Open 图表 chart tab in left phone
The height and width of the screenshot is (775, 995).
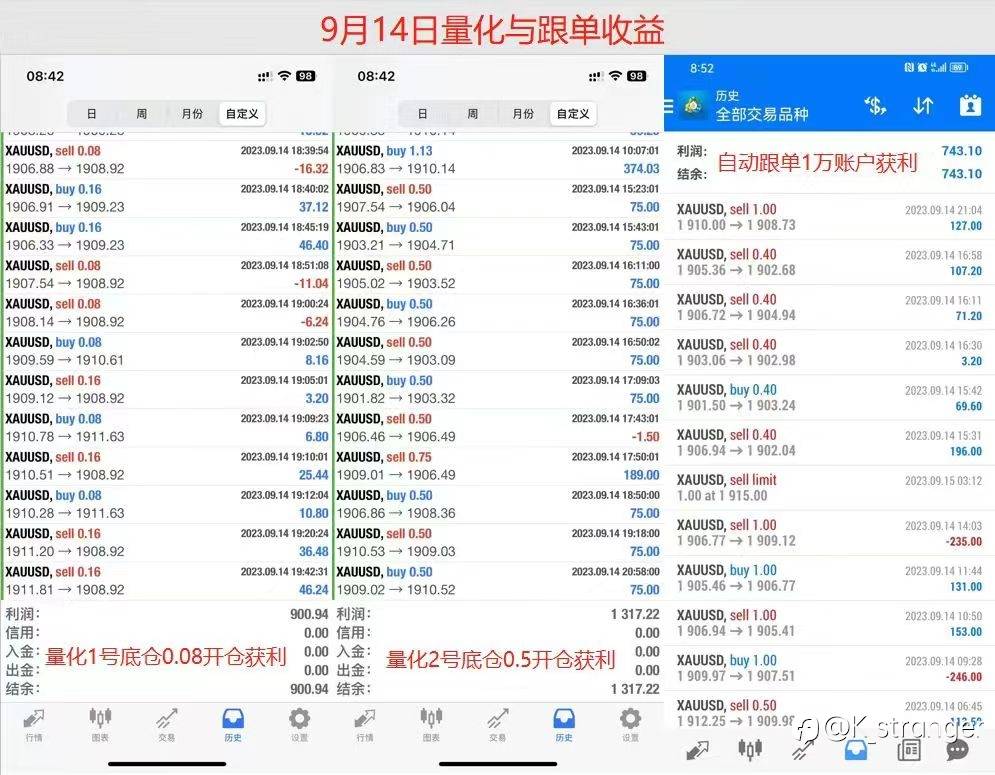click(100, 724)
